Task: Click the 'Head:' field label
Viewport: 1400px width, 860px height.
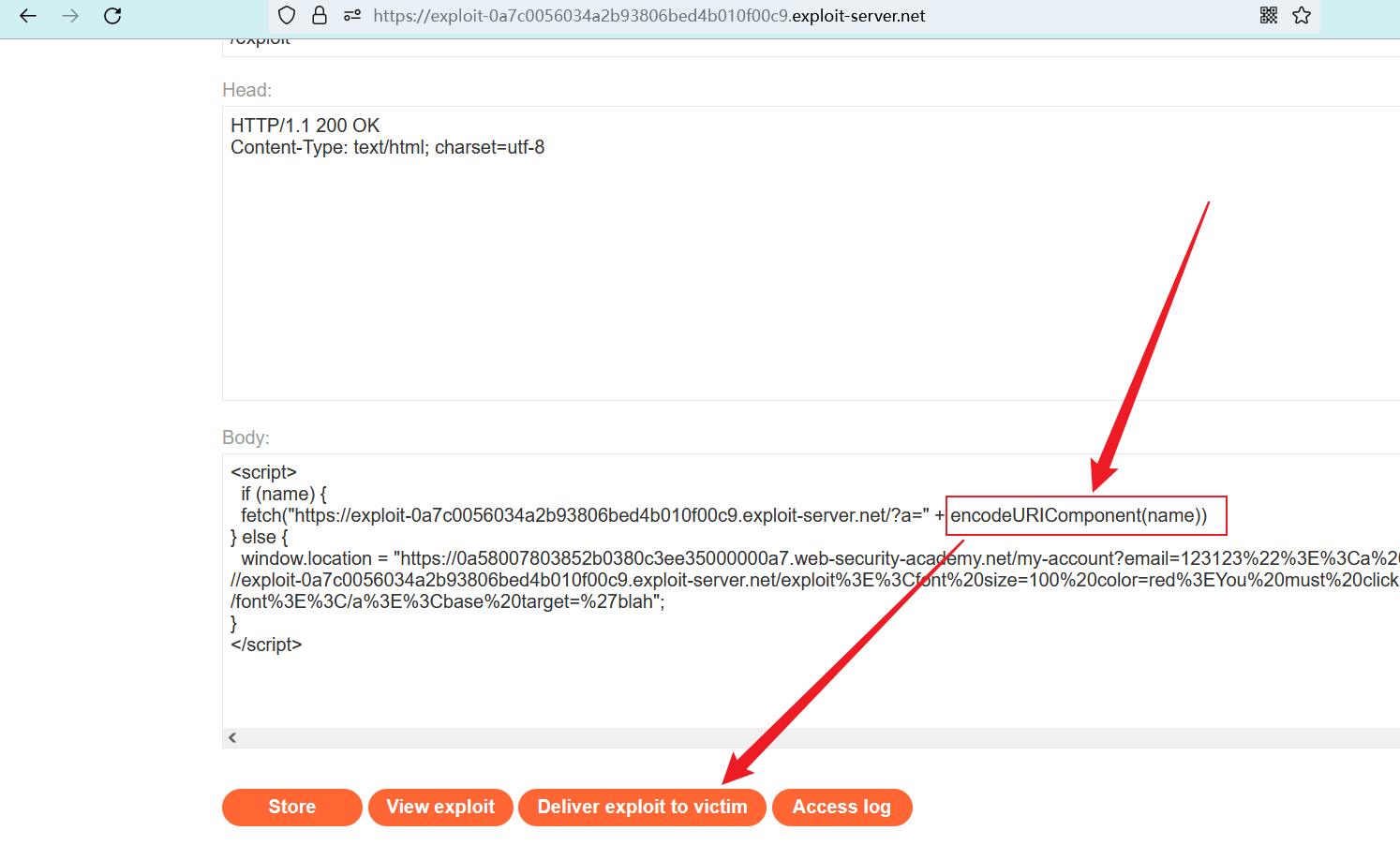Action: [247, 90]
